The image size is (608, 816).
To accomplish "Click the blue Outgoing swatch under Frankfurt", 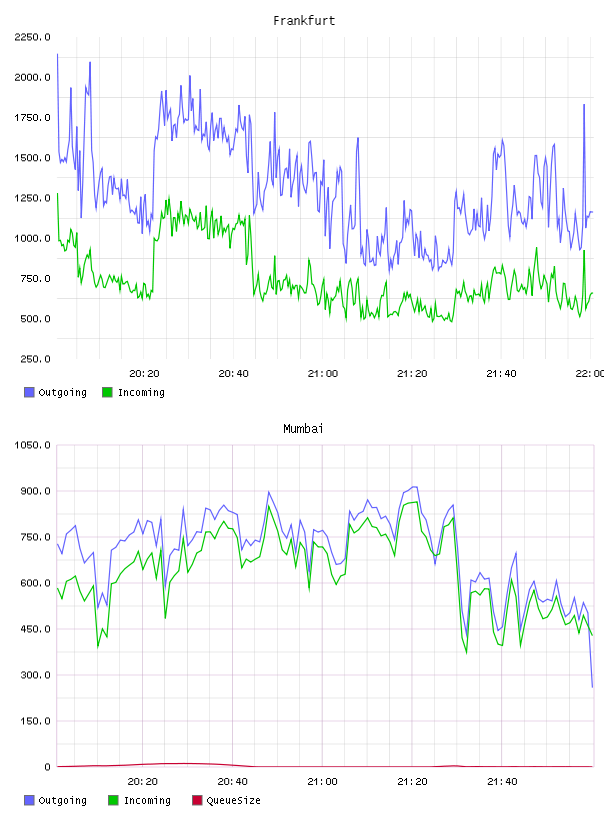I will click(x=29, y=392).
